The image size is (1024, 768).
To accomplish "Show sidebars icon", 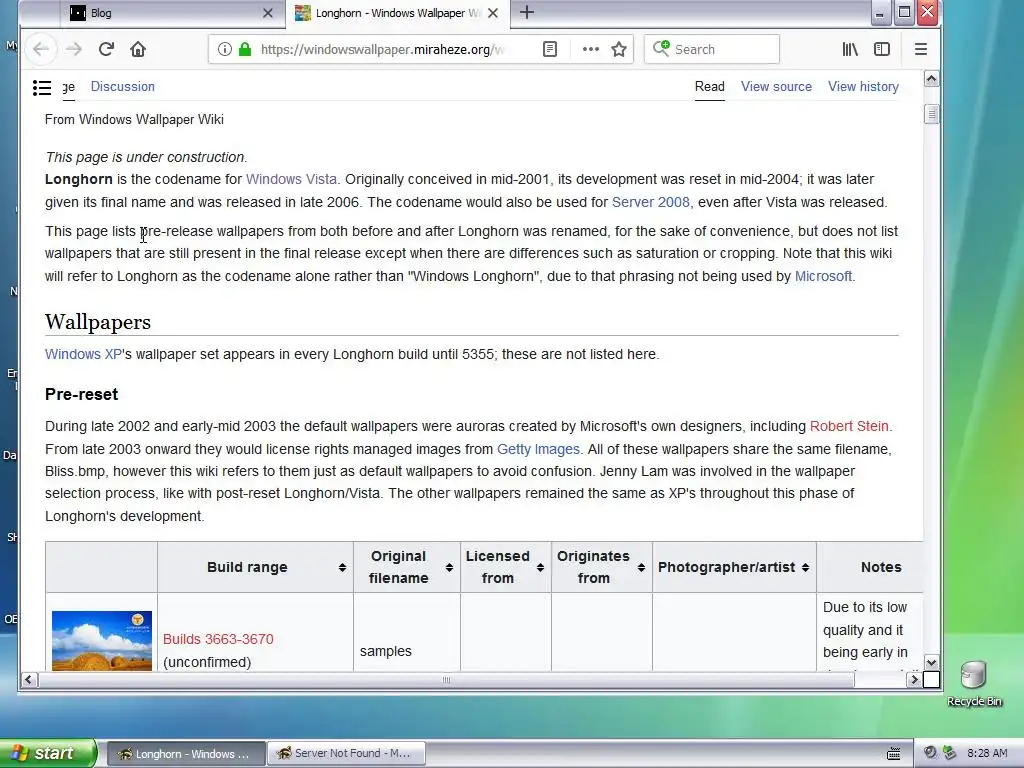I will (882, 49).
